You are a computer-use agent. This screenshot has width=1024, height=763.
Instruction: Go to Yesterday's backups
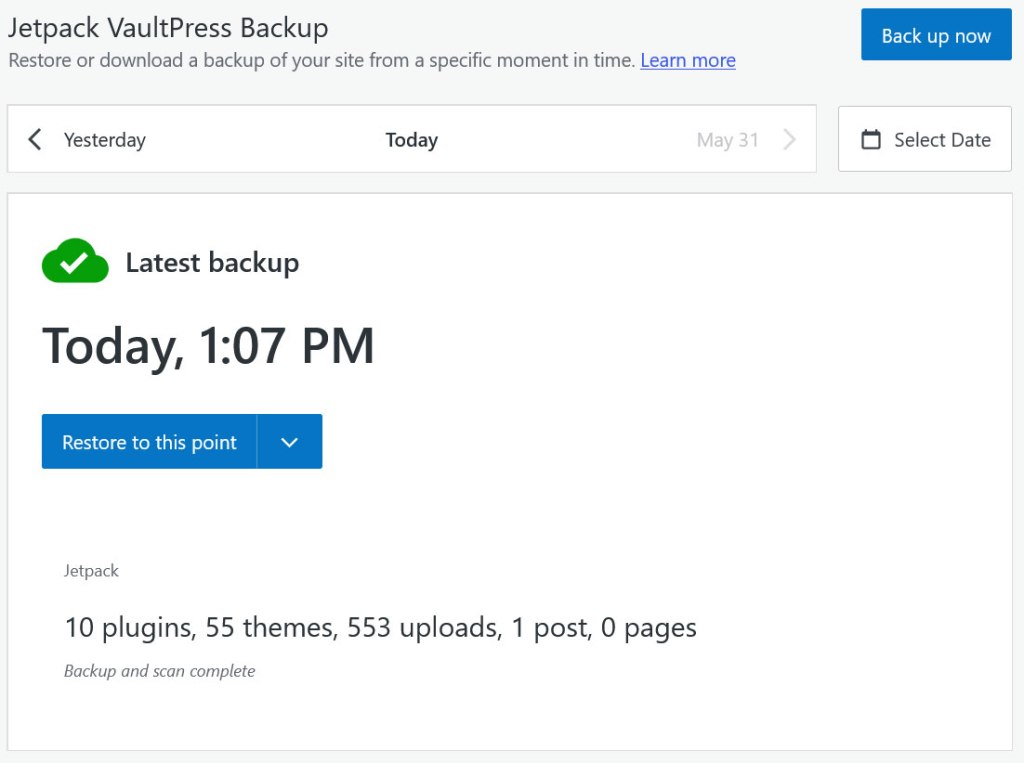point(104,140)
